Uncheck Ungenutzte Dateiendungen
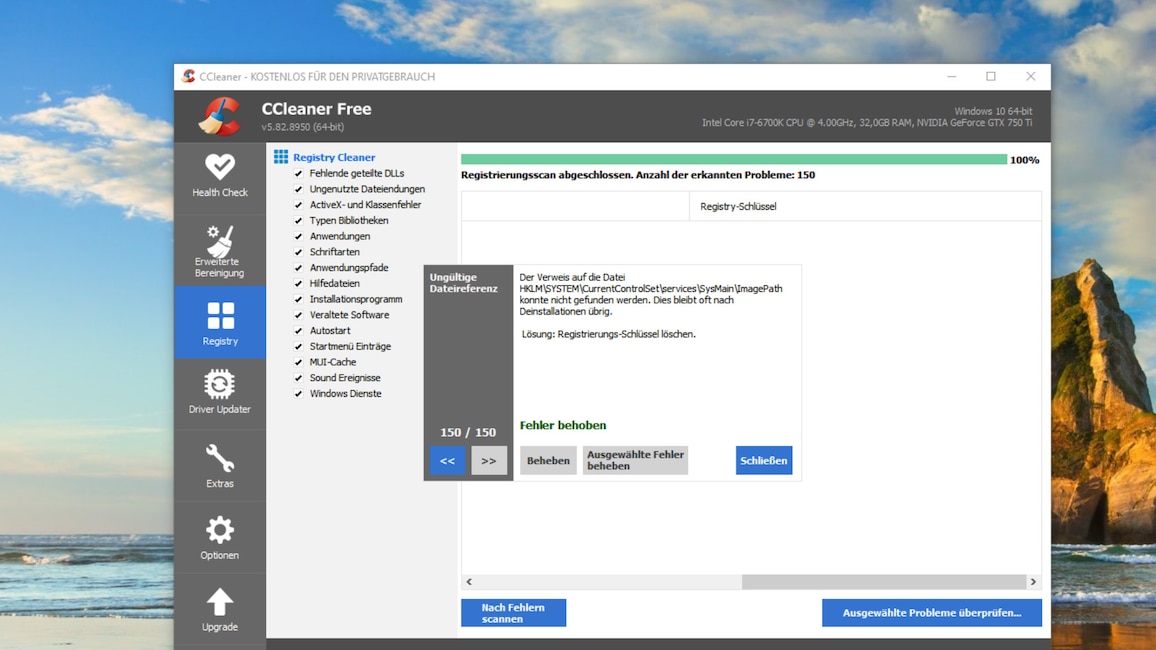The image size is (1156, 650). pos(299,189)
